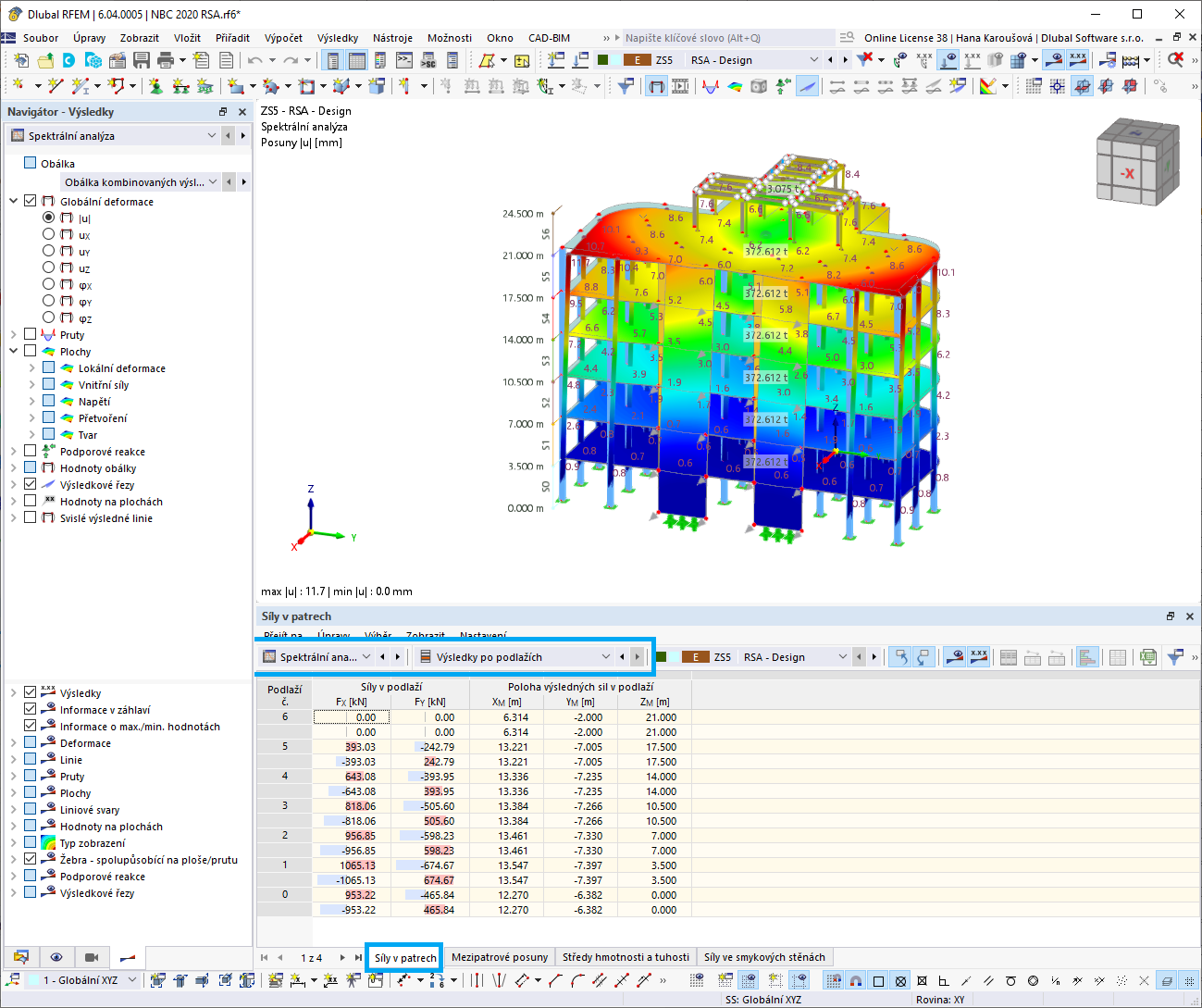Image resolution: width=1202 pixels, height=1008 pixels.
Task: Close the Síly v patrech table panel
Action: (x=1190, y=616)
